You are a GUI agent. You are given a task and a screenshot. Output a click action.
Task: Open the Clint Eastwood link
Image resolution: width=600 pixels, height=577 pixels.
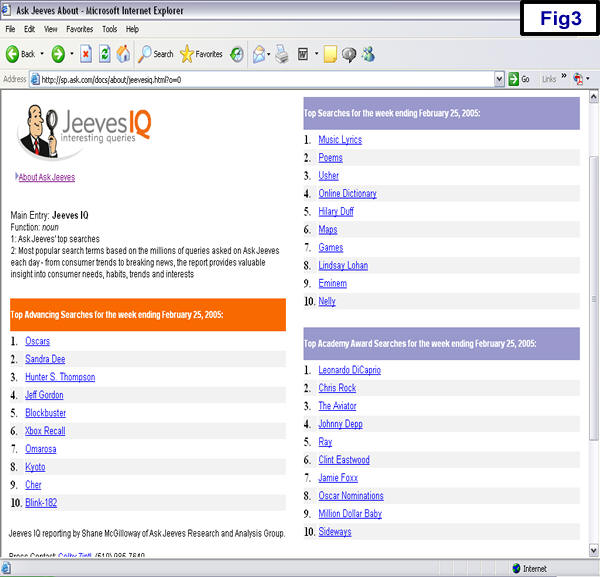(x=344, y=460)
